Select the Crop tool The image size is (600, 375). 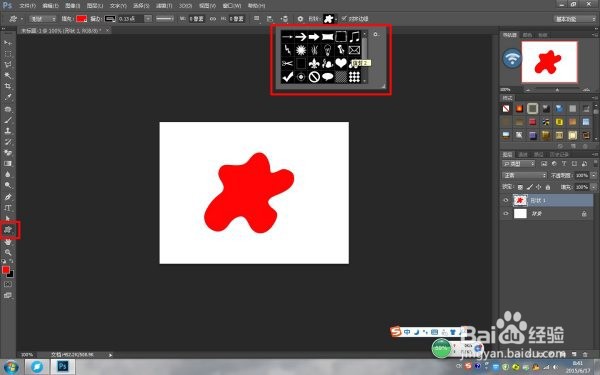tap(8, 86)
